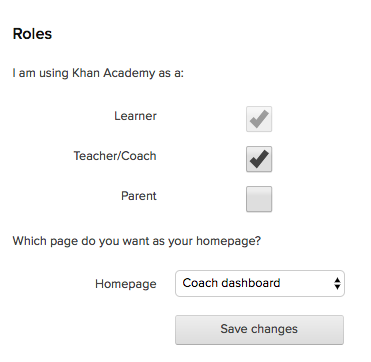Click the Coach dashboard selected value
The width and height of the screenshot is (371, 362).
coord(231,283)
